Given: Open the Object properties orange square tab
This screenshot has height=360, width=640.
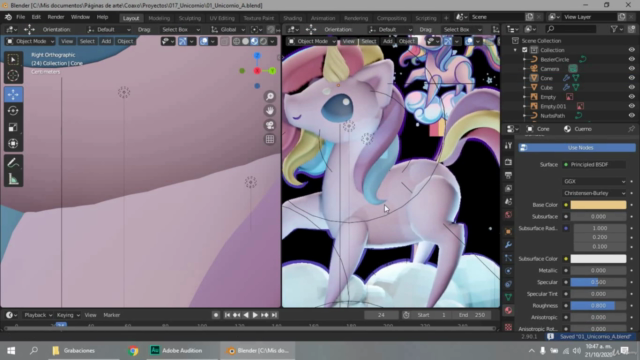Looking at the screenshot, I should (x=508, y=231).
